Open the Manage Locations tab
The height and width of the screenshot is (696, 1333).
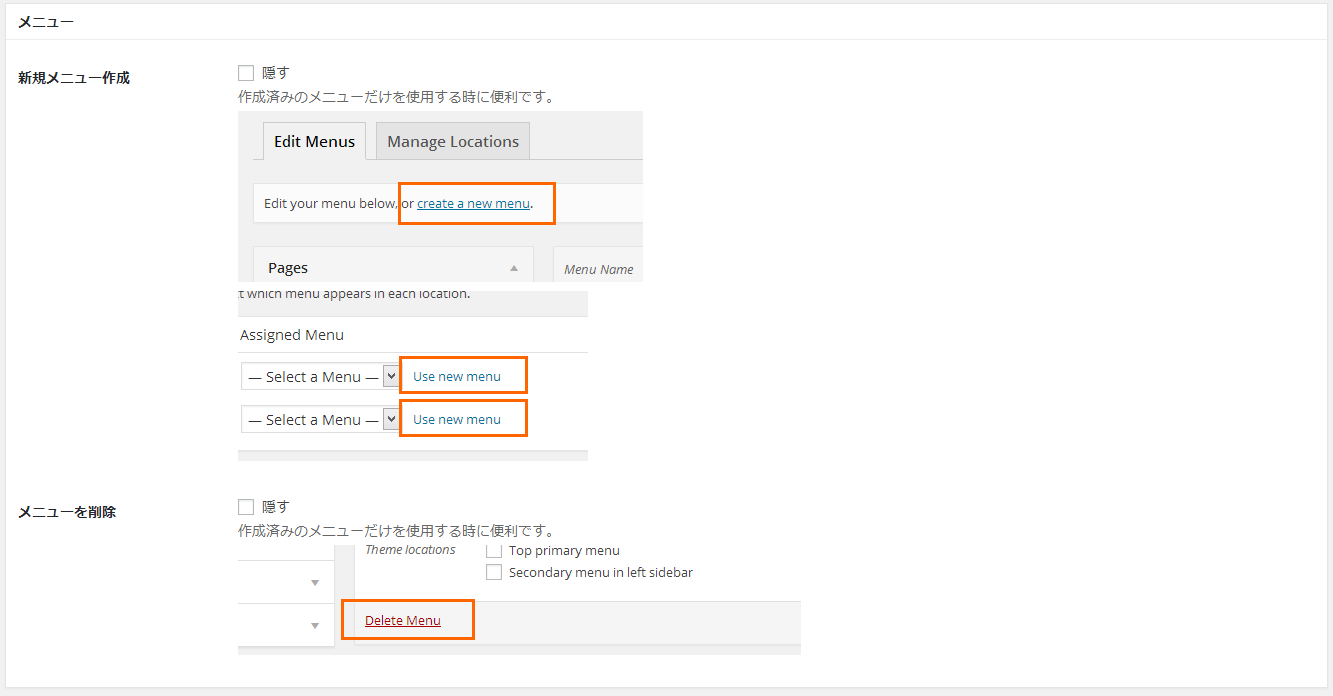click(x=453, y=142)
